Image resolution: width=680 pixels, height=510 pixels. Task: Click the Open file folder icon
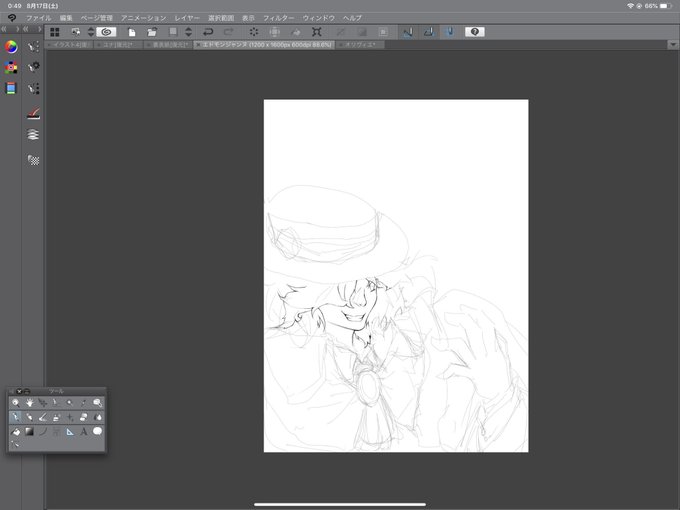click(152, 32)
